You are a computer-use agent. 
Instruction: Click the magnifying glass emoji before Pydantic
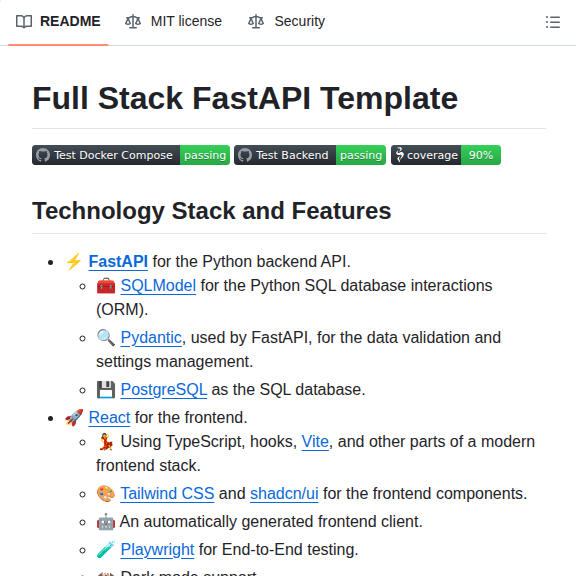(x=106, y=338)
